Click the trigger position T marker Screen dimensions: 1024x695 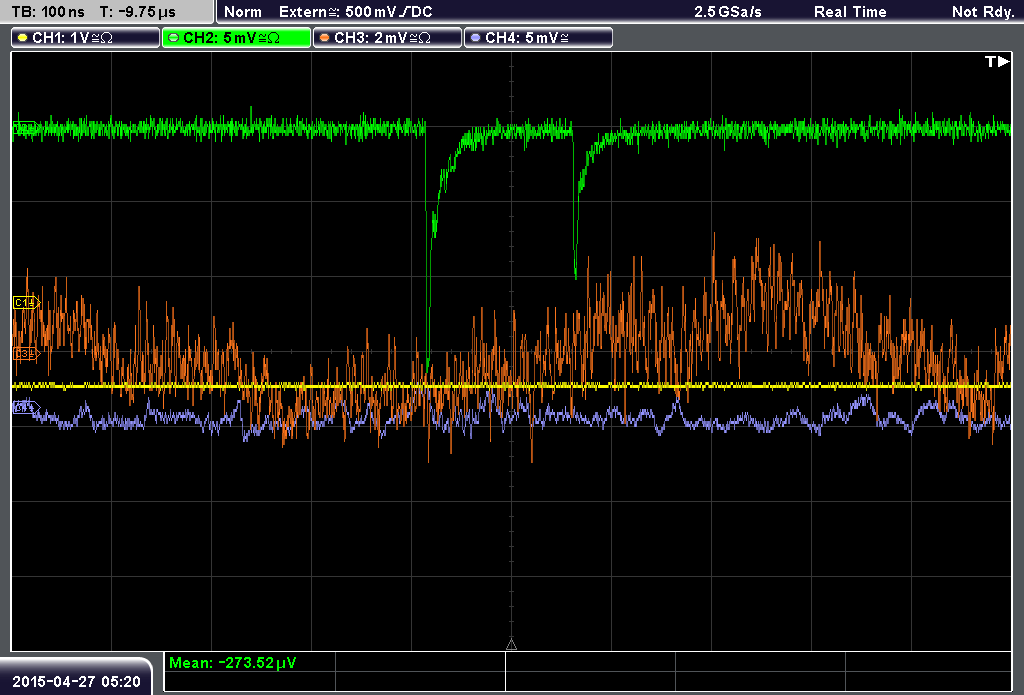click(997, 61)
